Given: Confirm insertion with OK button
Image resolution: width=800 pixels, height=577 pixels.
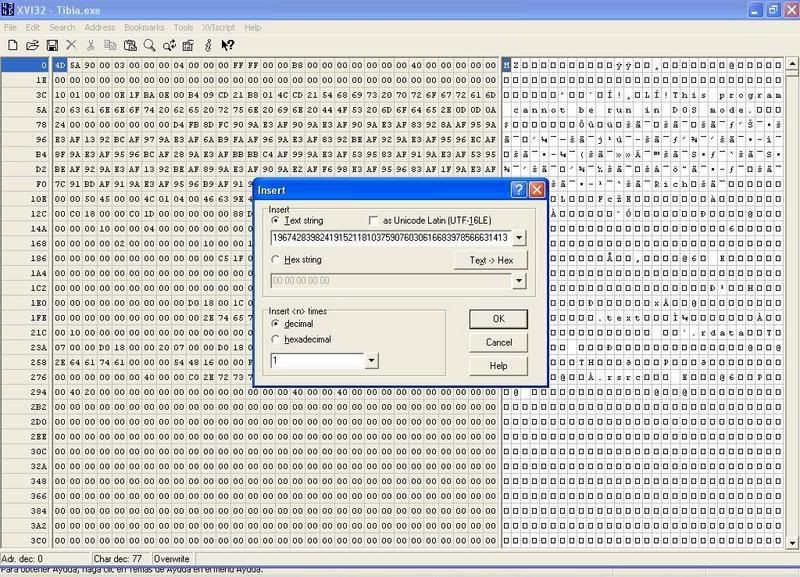Looking at the screenshot, I should 498,319.
